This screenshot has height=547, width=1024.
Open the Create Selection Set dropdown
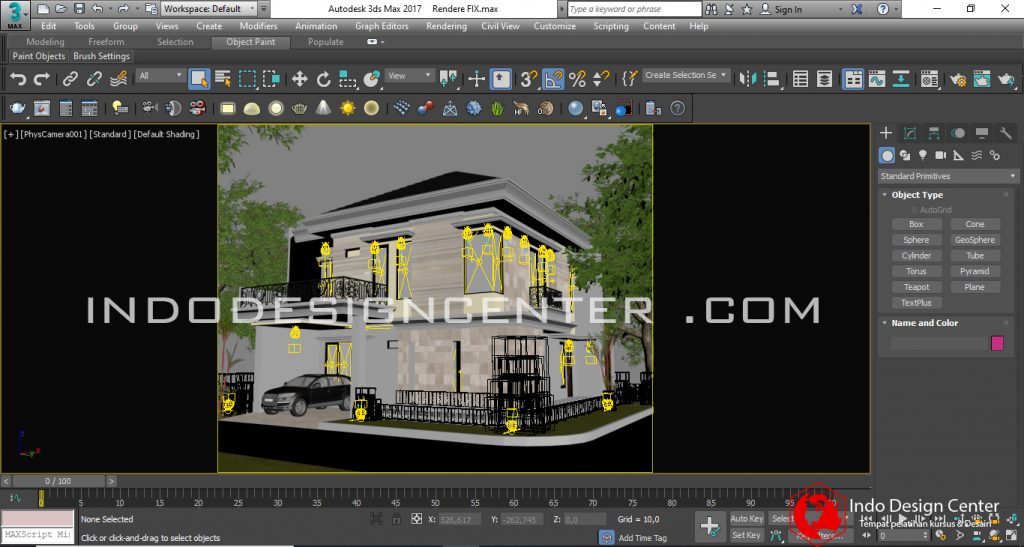click(x=686, y=75)
